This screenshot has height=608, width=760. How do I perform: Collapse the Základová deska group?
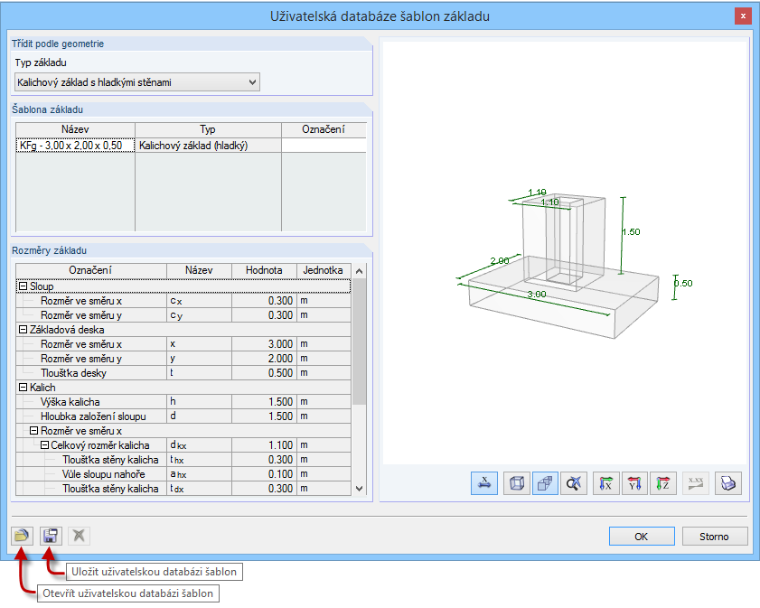[23, 330]
